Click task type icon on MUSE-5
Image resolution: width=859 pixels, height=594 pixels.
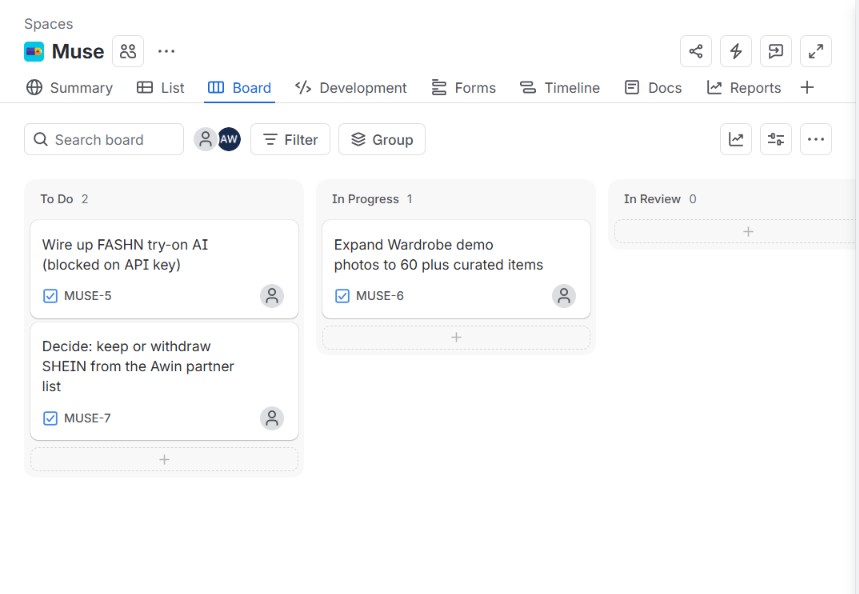pos(50,296)
